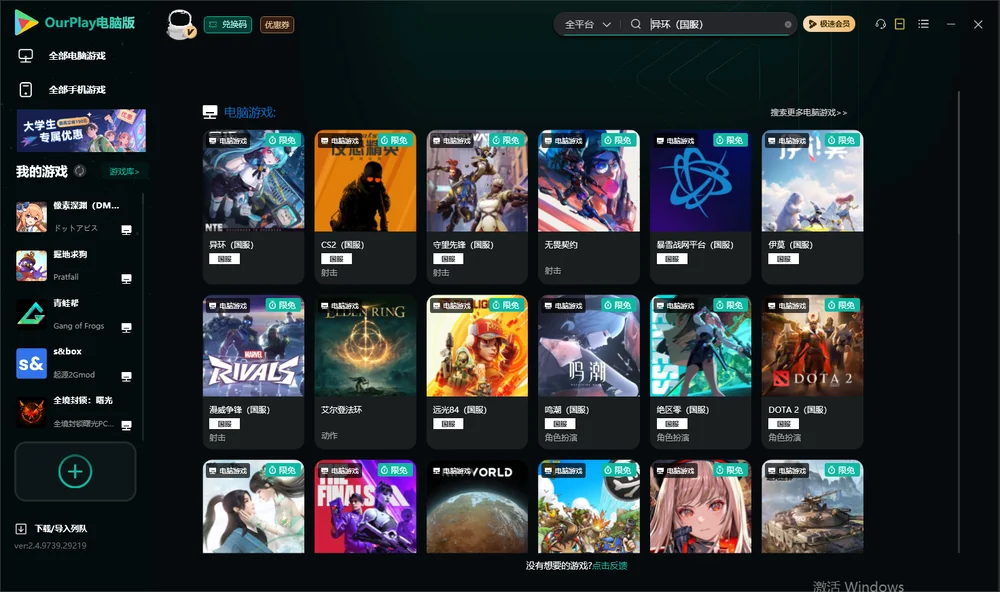Click the OurPlay logo

tap(75, 23)
